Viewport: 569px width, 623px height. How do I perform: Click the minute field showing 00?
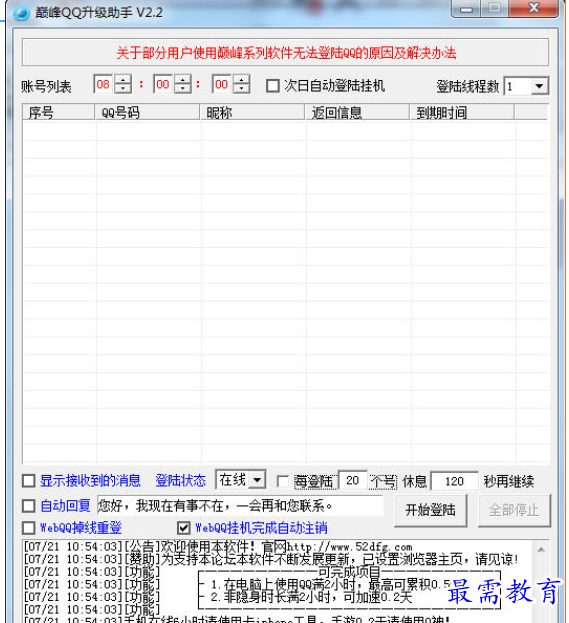coord(163,84)
